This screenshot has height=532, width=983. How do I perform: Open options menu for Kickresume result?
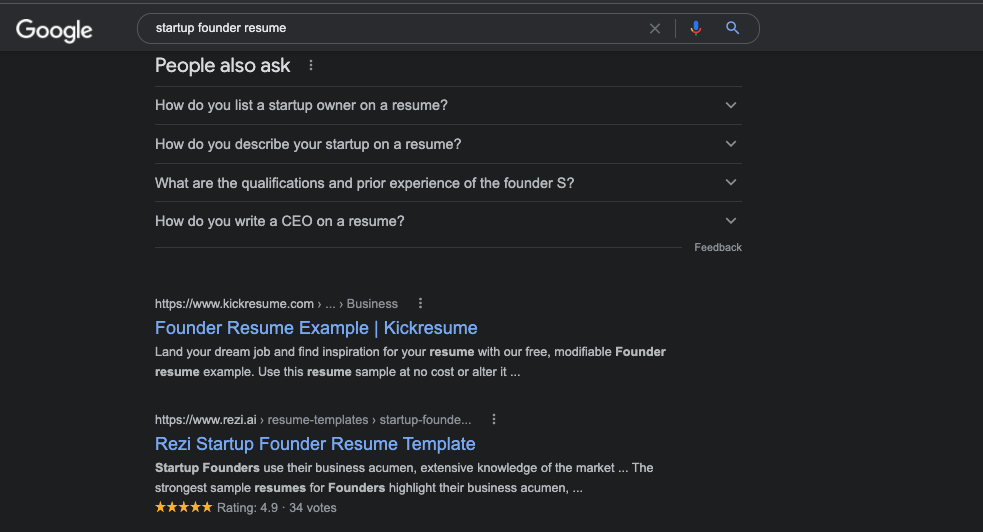click(x=420, y=303)
